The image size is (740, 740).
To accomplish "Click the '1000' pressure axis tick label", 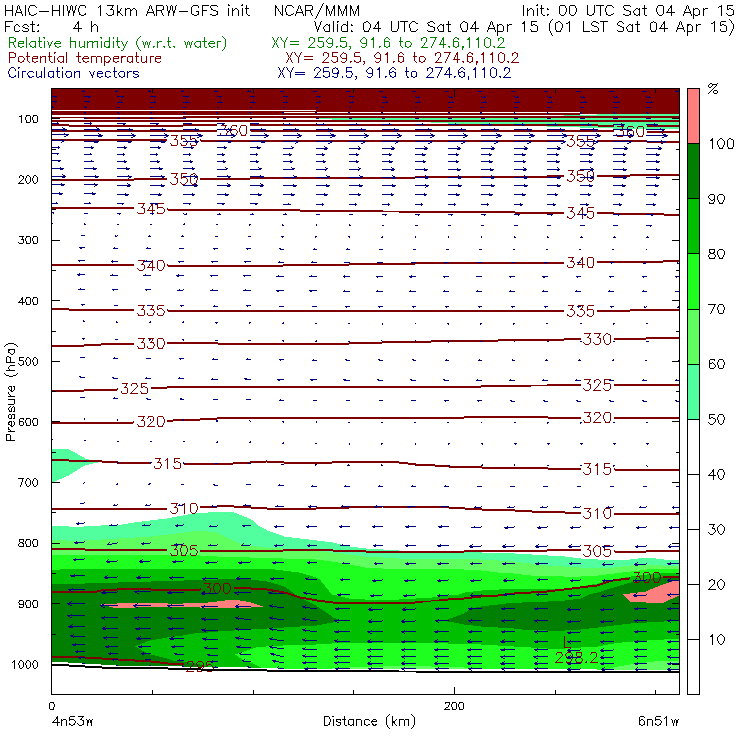I will [x=25, y=664].
